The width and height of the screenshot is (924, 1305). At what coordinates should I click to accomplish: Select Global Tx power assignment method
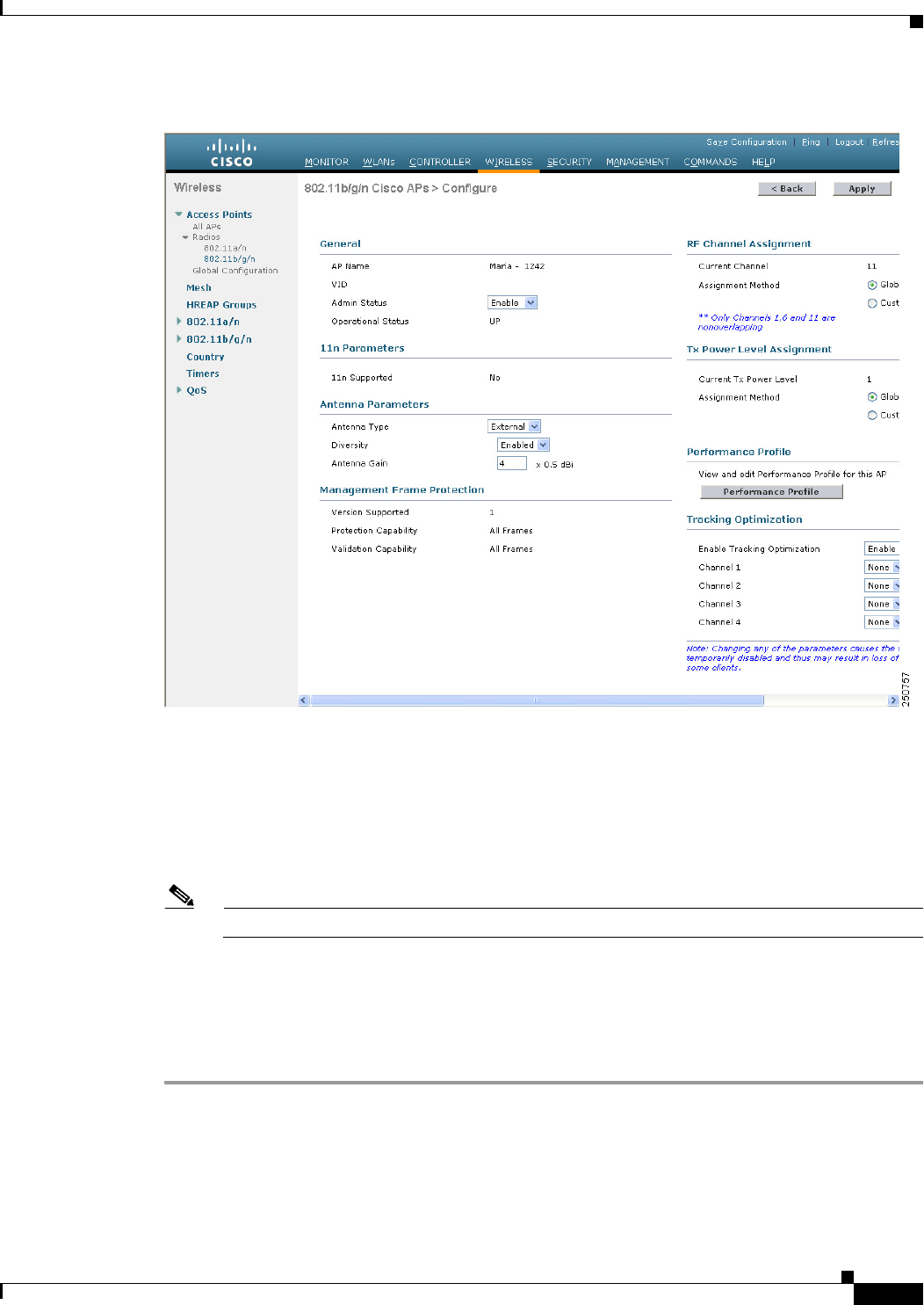pos(872,397)
